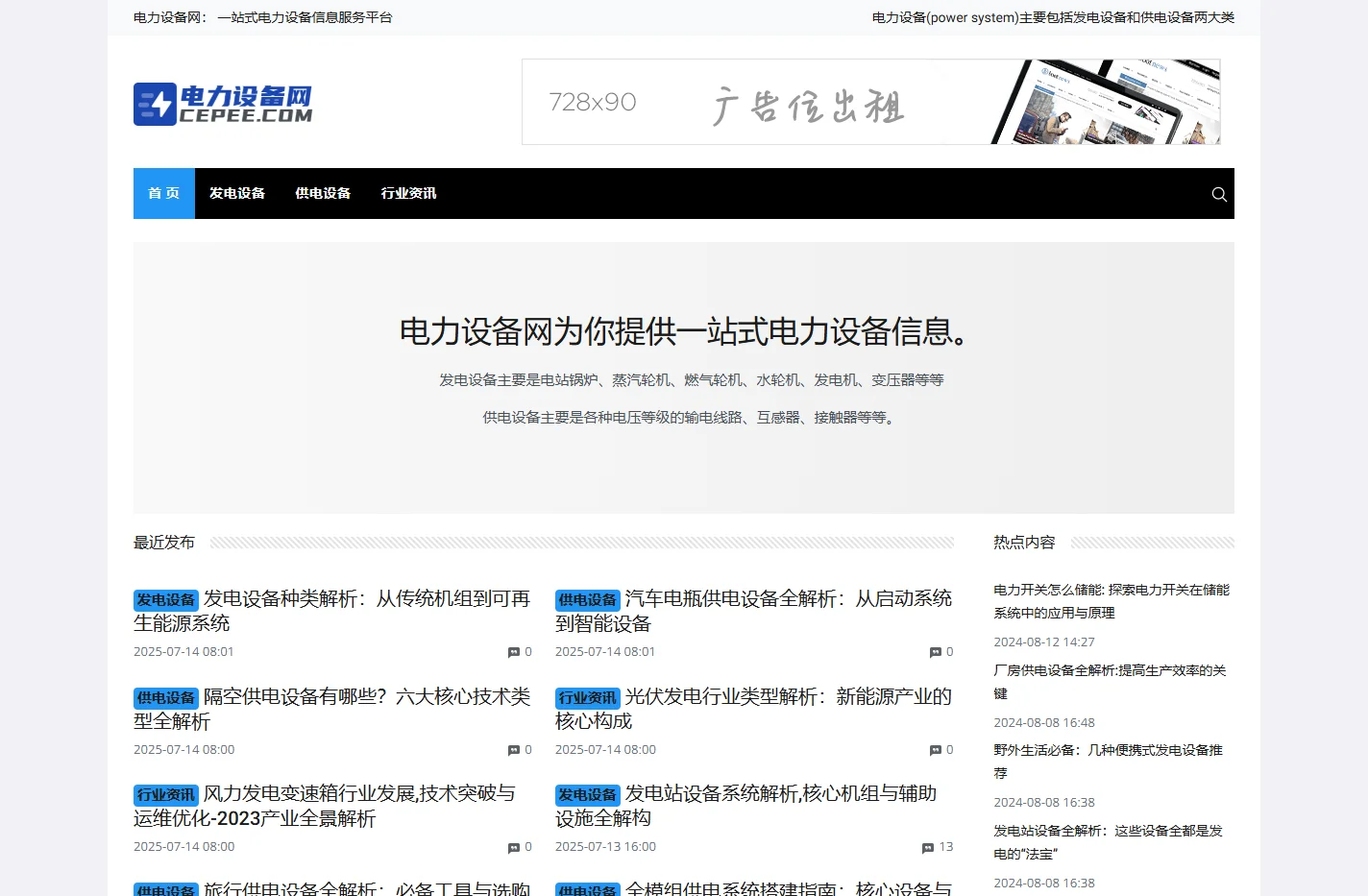Click date 2024-08-08 16:48 in 热点内容
Image resolution: width=1368 pixels, height=896 pixels.
pyautogui.click(x=1044, y=723)
